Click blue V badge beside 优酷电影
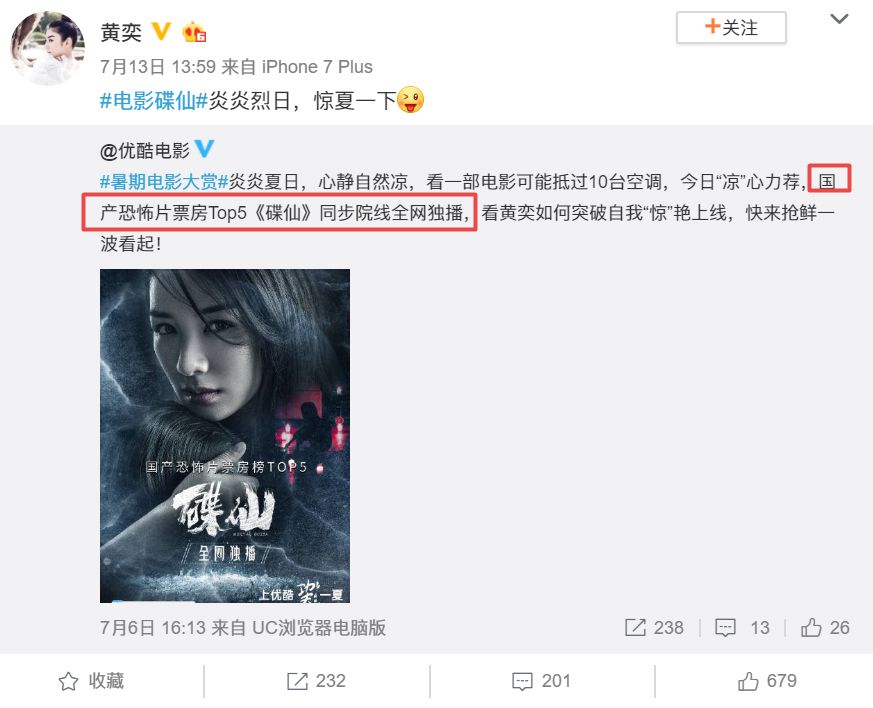Image resolution: width=873 pixels, height=708 pixels. pos(204,148)
